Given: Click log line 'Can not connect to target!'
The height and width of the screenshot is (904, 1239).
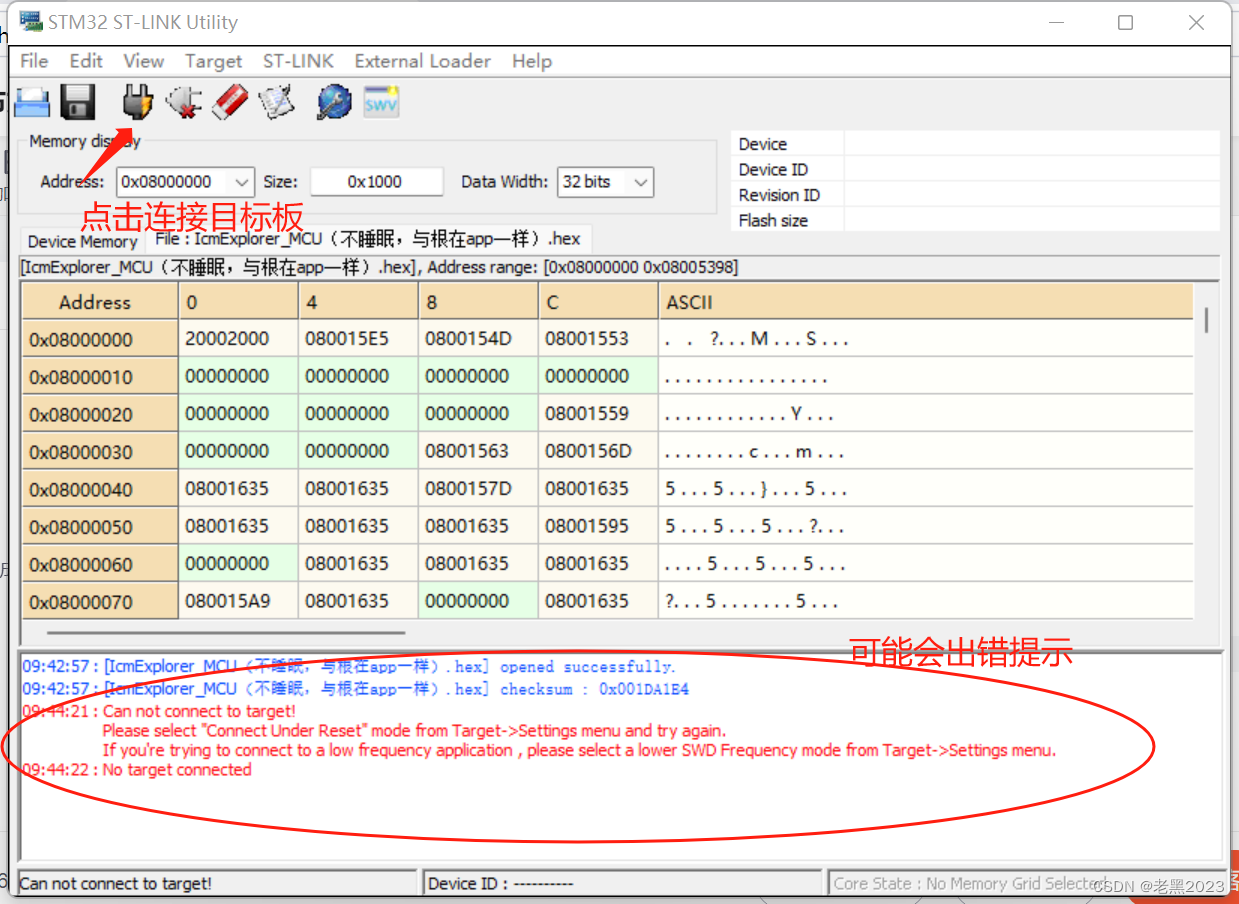Looking at the screenshot, I should click(159, 711).
